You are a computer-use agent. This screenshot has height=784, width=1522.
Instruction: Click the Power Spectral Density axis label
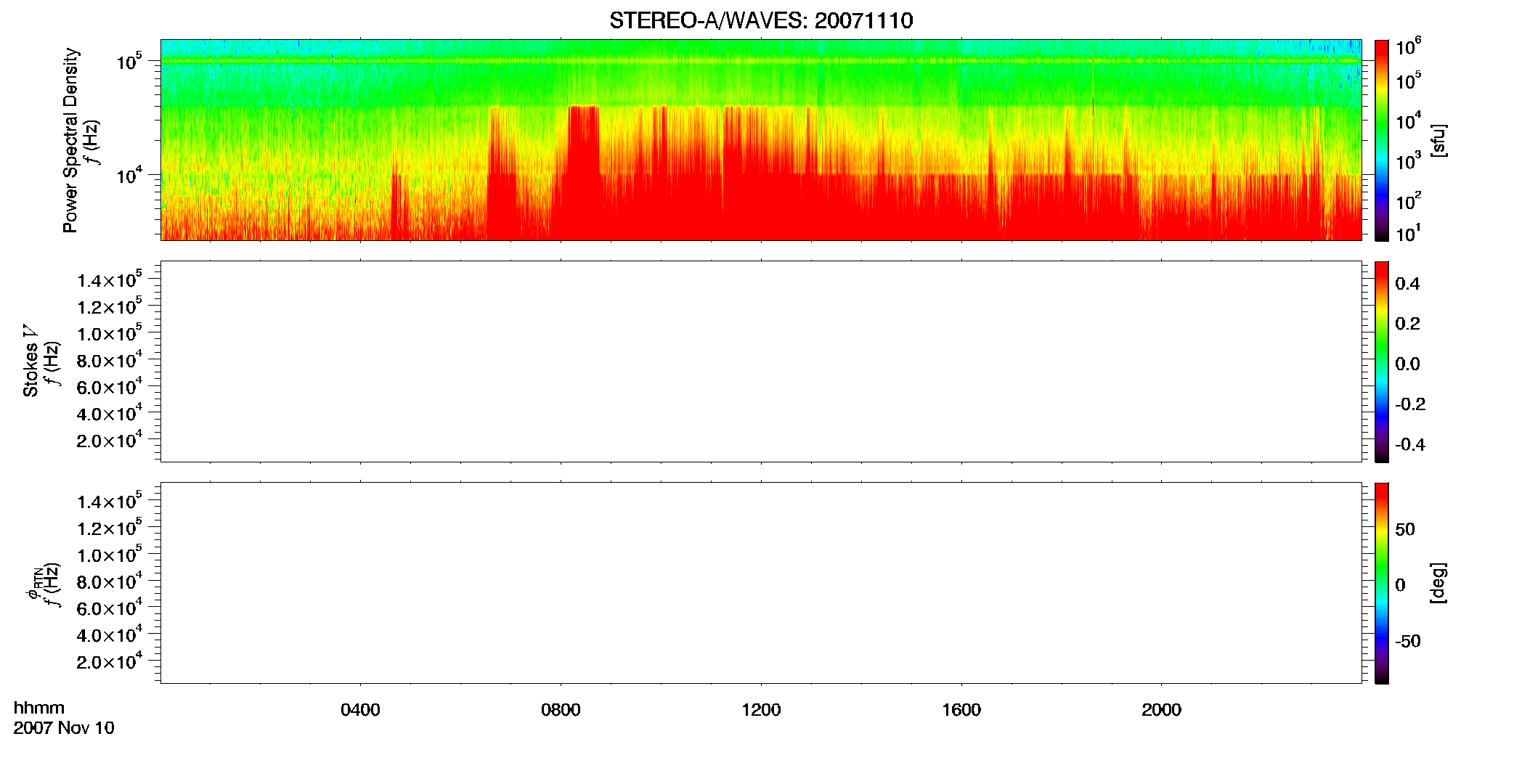tap(70, 140)
